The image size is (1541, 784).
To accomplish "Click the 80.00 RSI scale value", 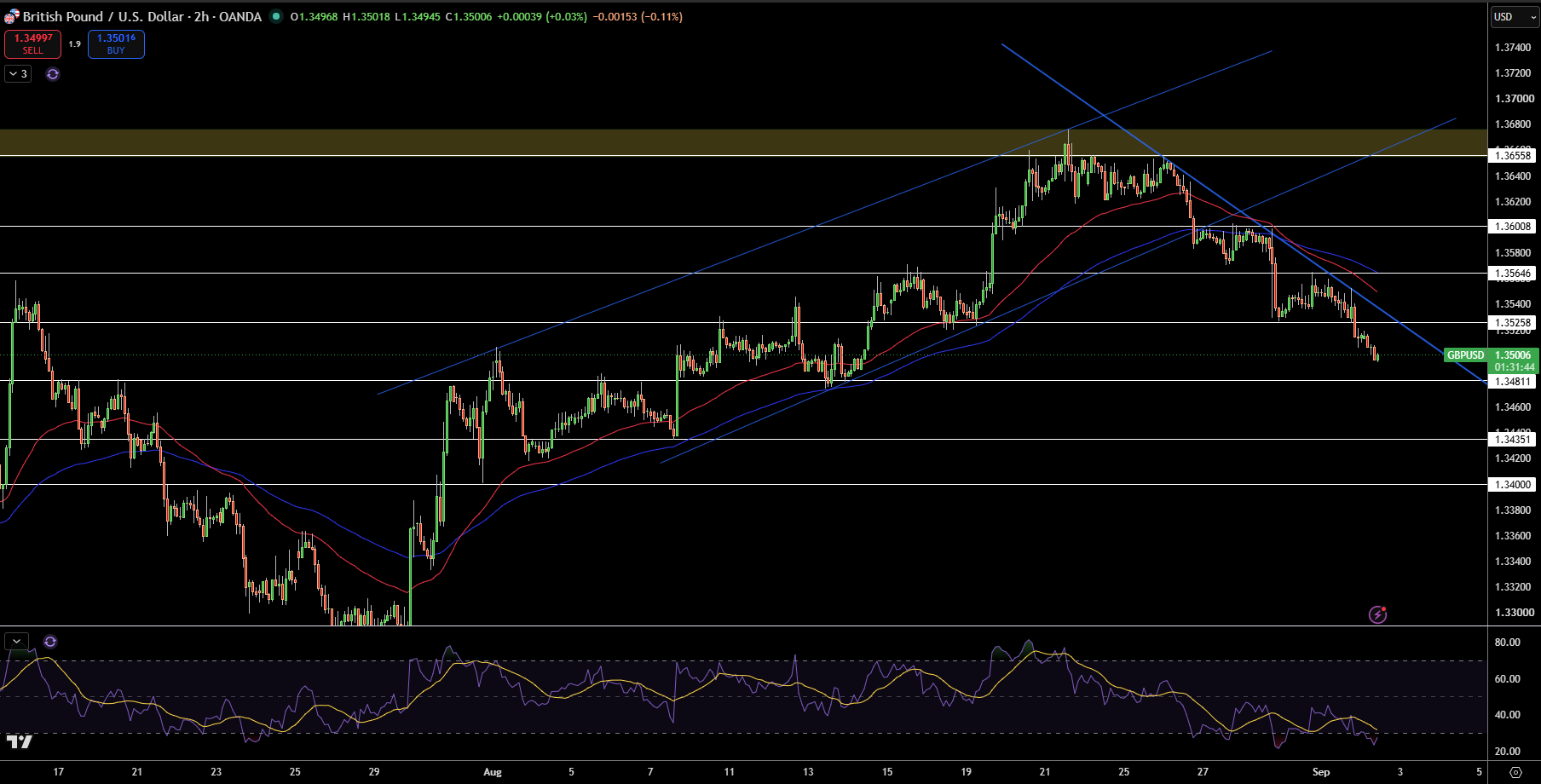I will pos(1508,643).
